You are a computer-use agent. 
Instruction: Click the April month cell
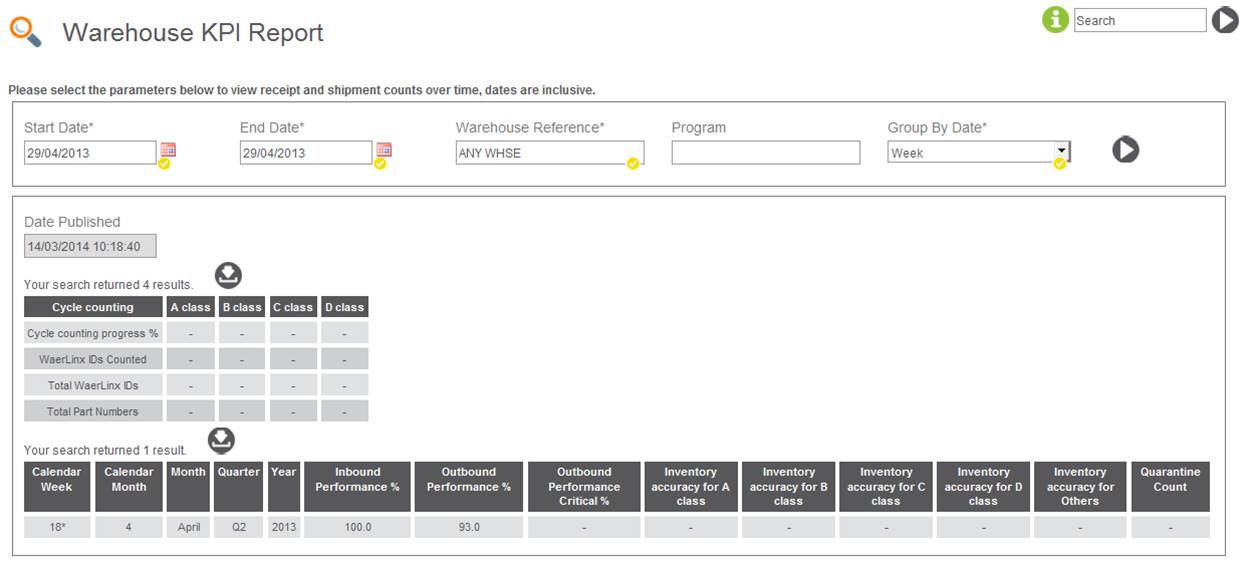pyautogui.click(x=189, y=527)
